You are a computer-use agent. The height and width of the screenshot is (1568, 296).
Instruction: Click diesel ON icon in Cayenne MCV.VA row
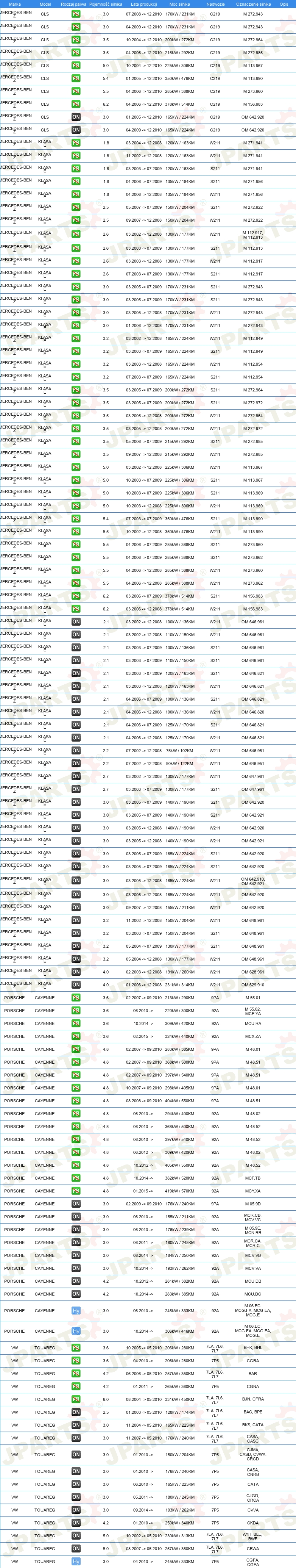[x=76, y=1269]
